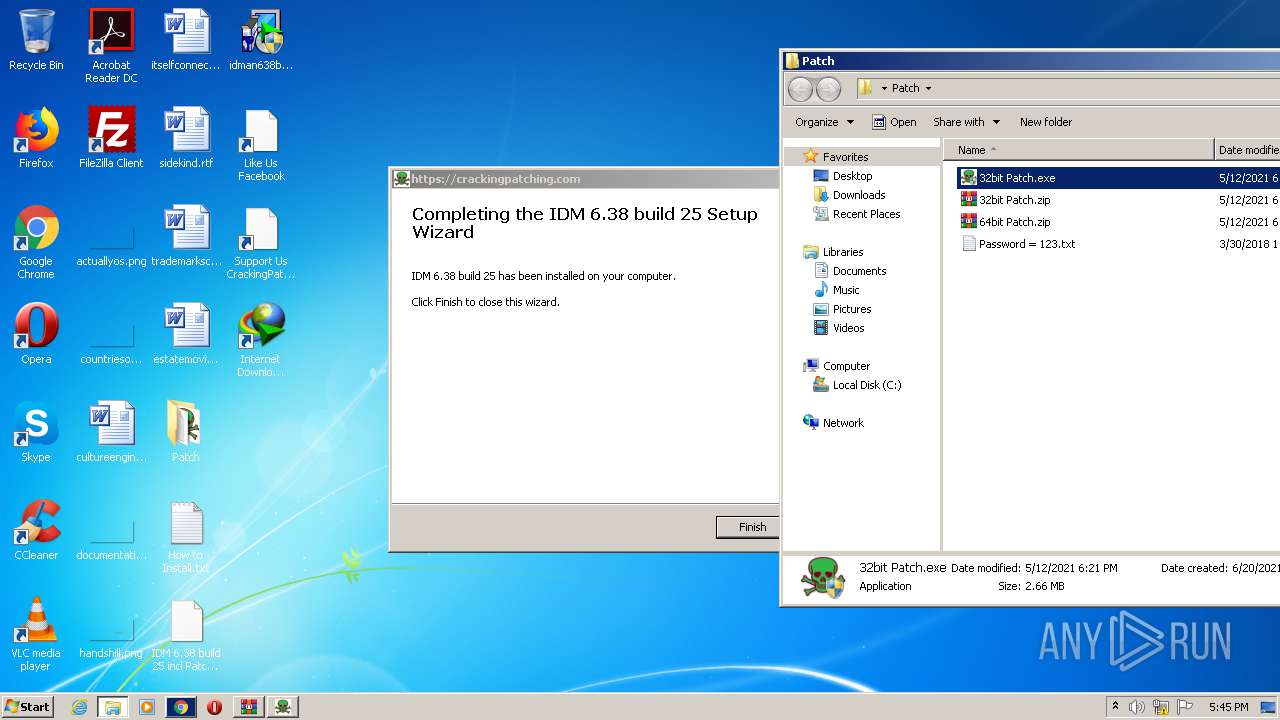Select the idman638b... installer icon
1280x720 pixels.
(x=261, y=40)
